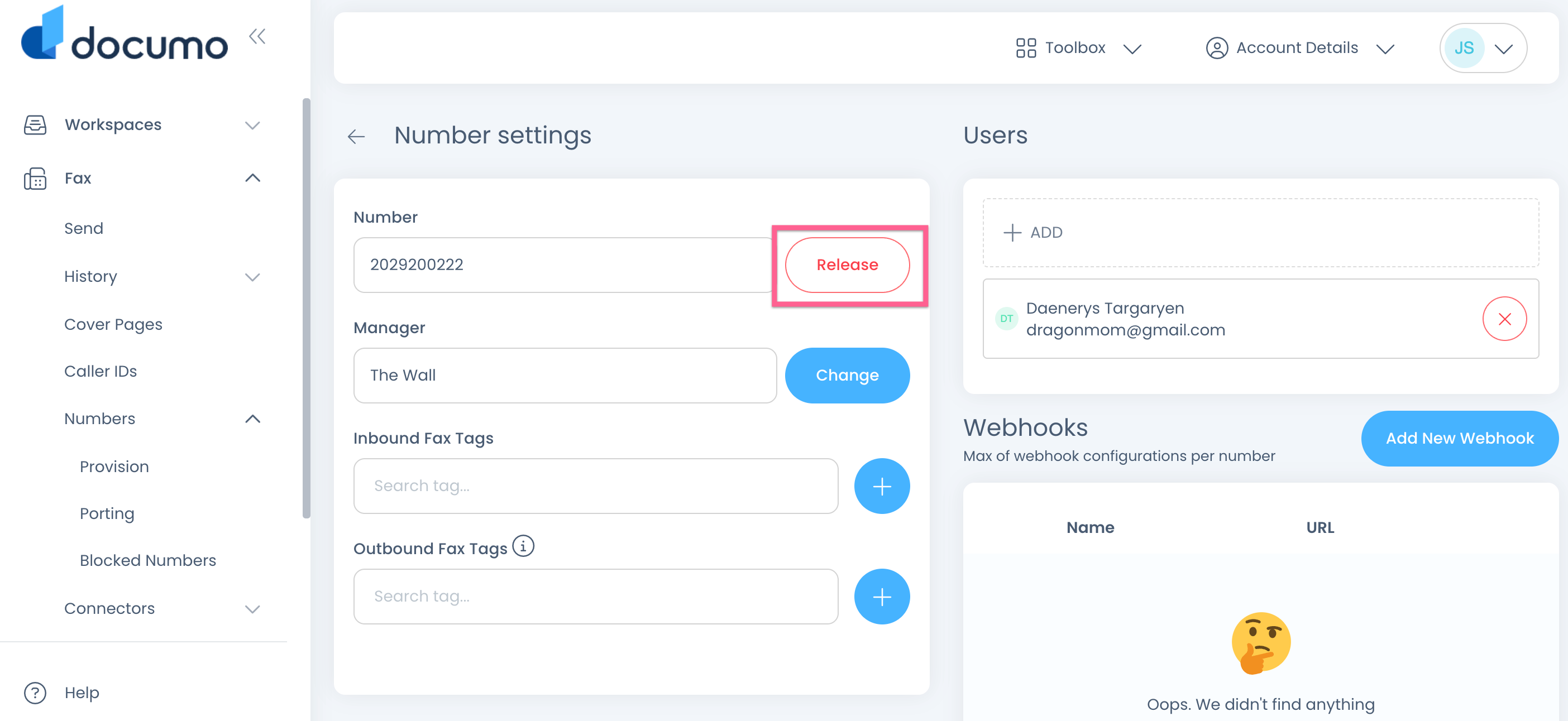Click the Outbound Fax Tags search field
Viewport: 1568px width, 721px height.
point(595,596)
